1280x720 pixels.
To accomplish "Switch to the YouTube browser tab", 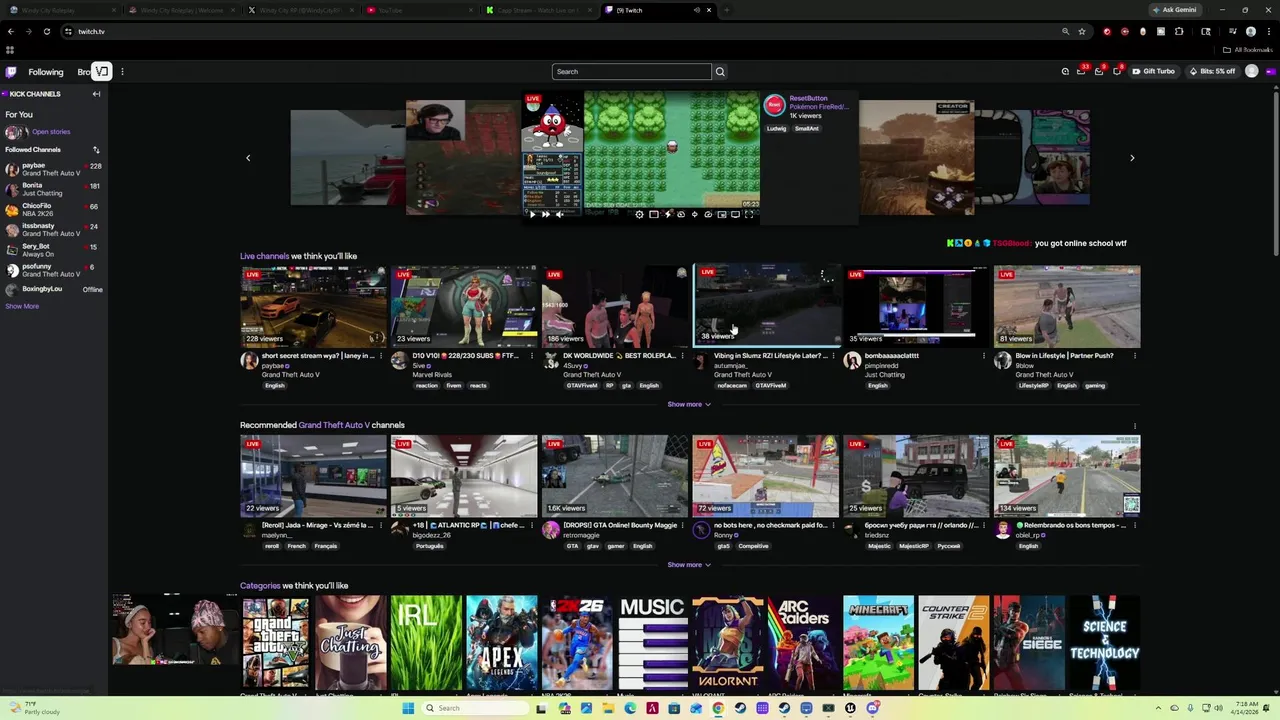I will (419, 10).
